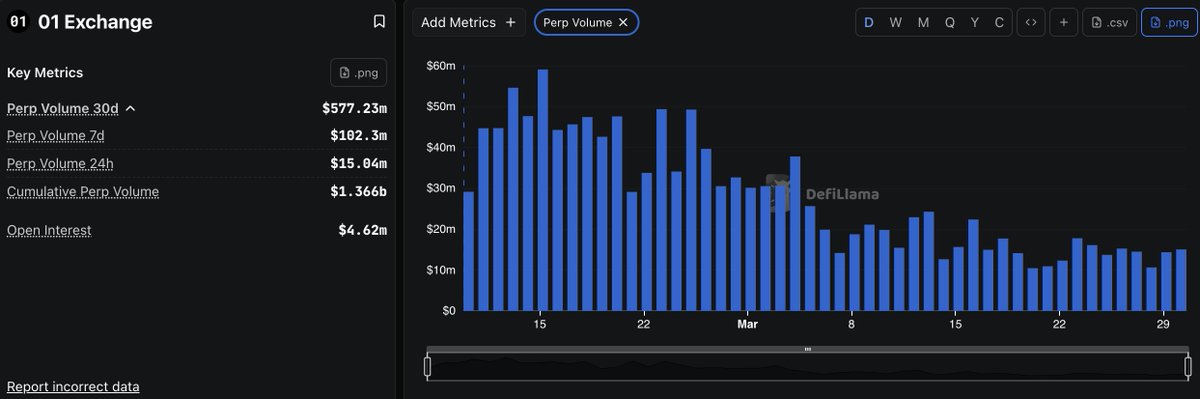Viewport: 1200px width, 399px height.
Task: Grab the left handle of range slider
Action: (428, 367)
